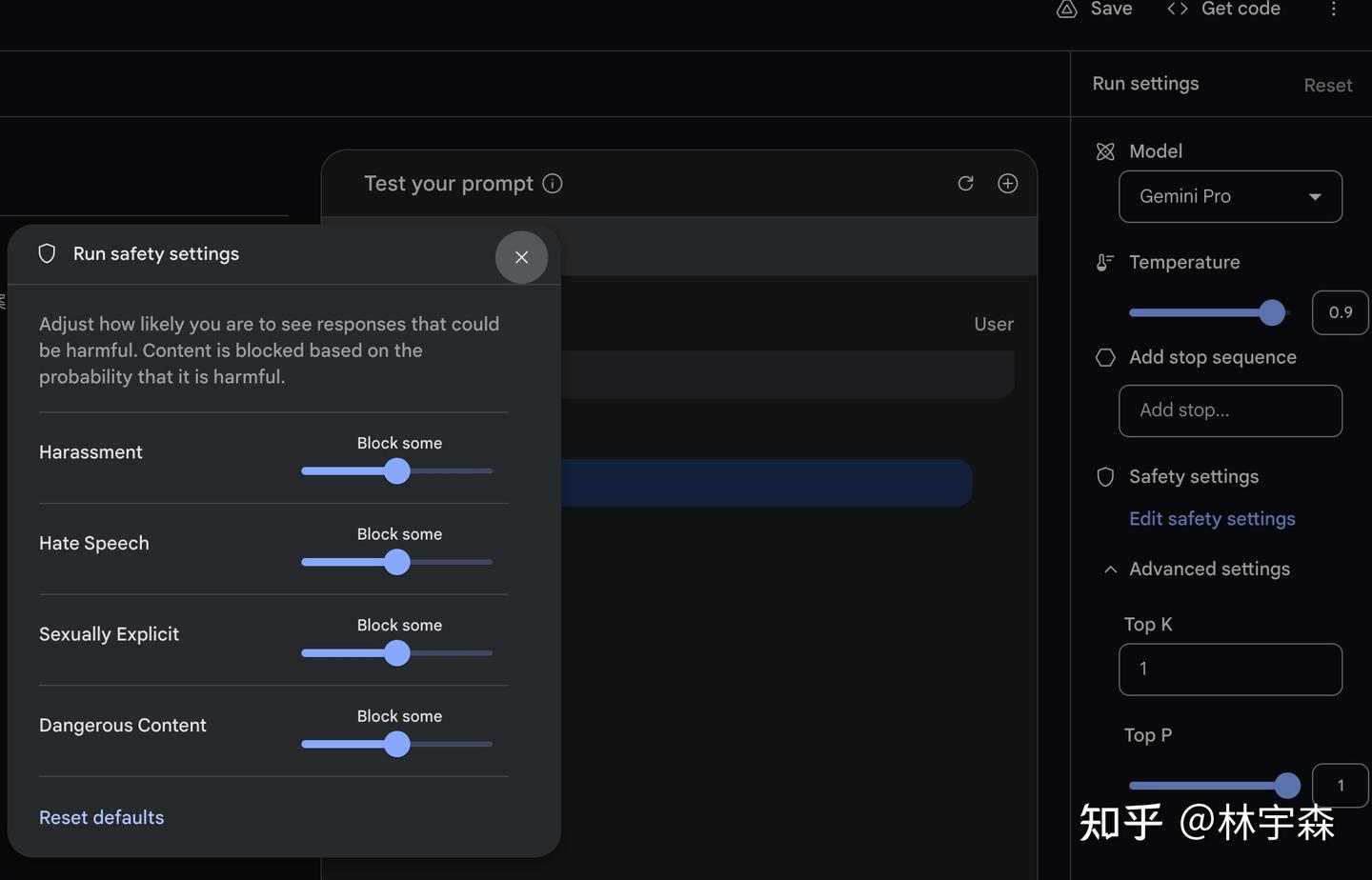Click Reset defaults link
Viewport: 1372px width, 880px height.
(x=101, y=817)
